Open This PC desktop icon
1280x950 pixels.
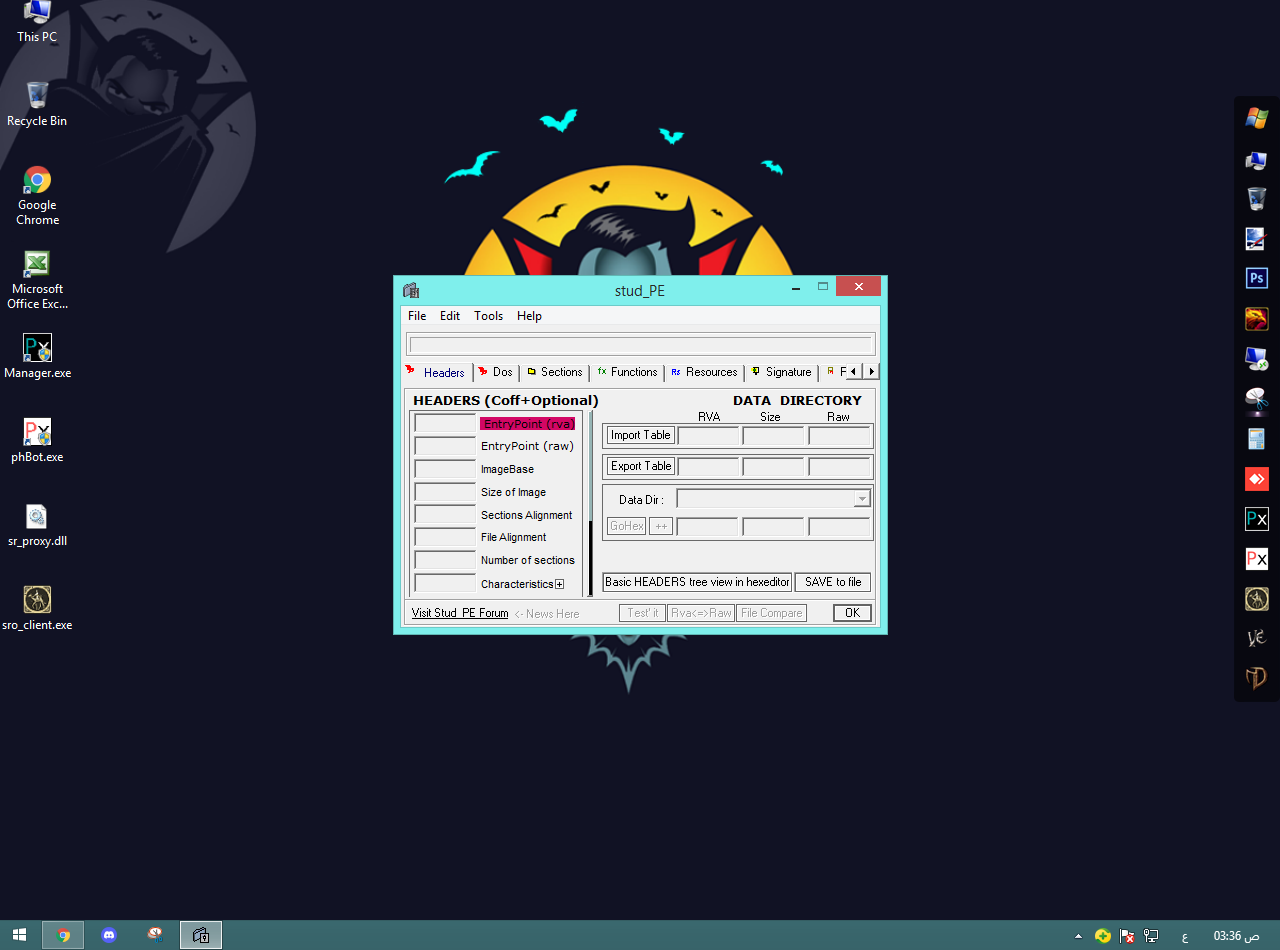(37, 22)
